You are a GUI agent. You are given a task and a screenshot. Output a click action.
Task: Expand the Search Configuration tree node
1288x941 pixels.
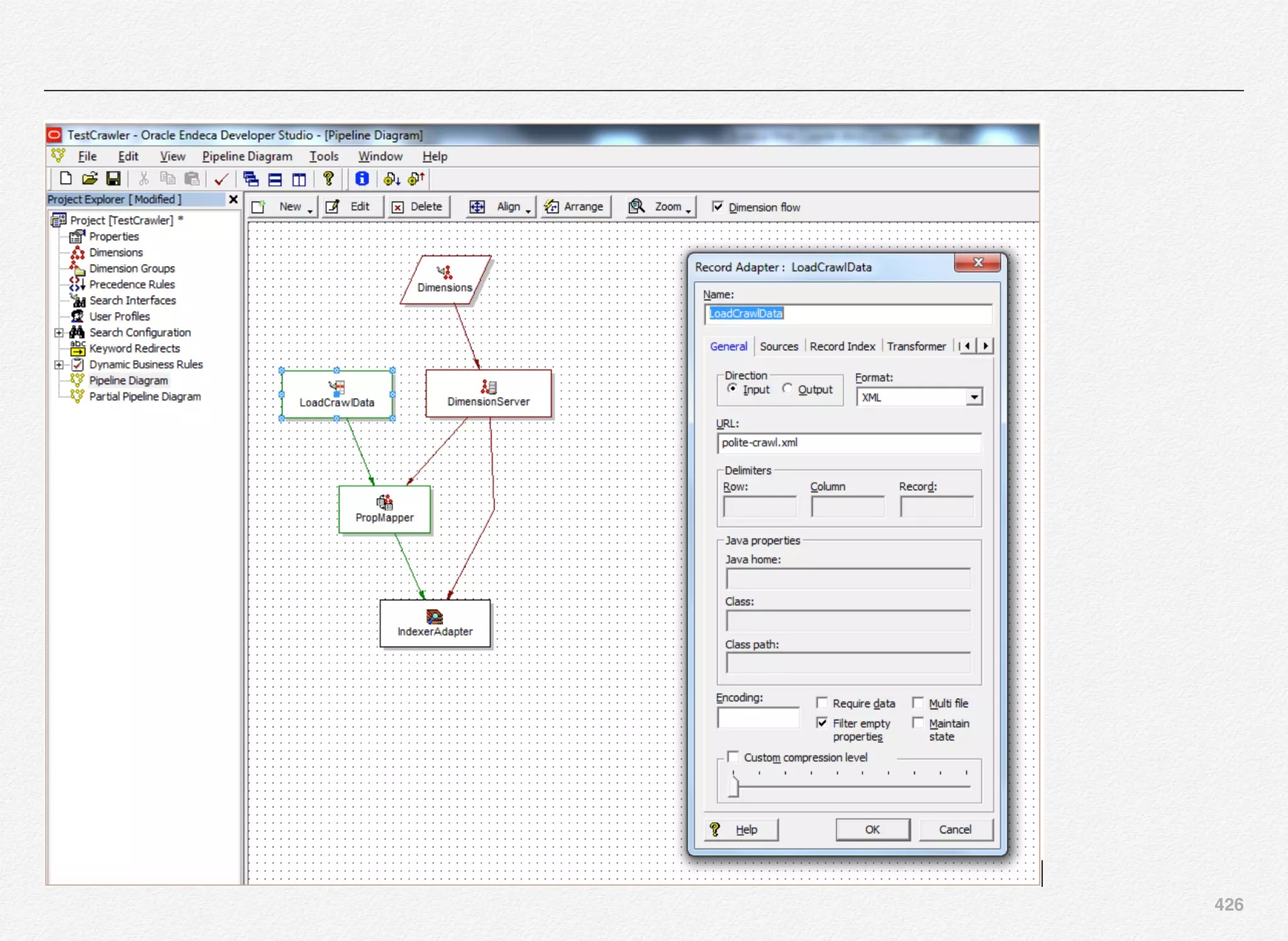[58, 333]
